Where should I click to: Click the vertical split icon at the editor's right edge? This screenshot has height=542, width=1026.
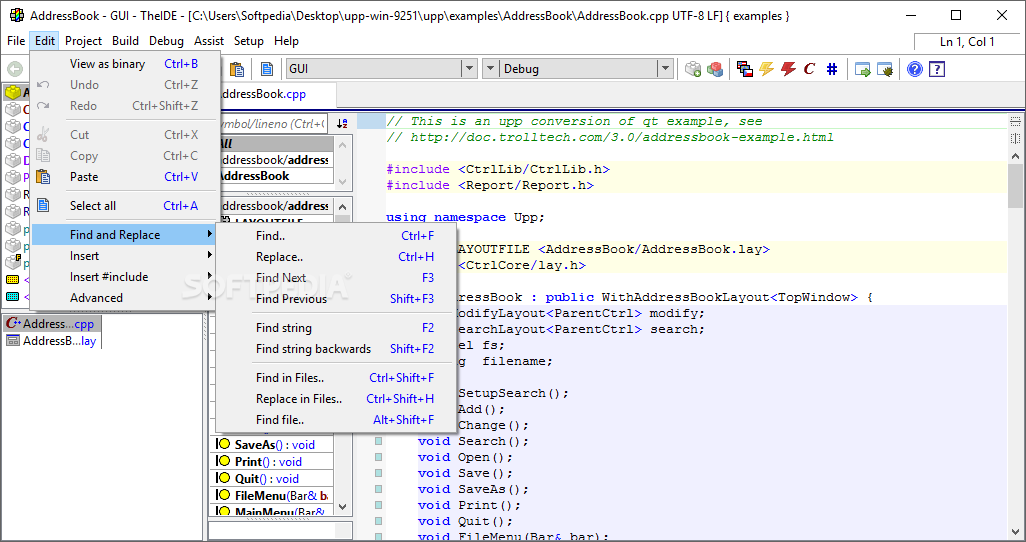(x=1015, y=138)
